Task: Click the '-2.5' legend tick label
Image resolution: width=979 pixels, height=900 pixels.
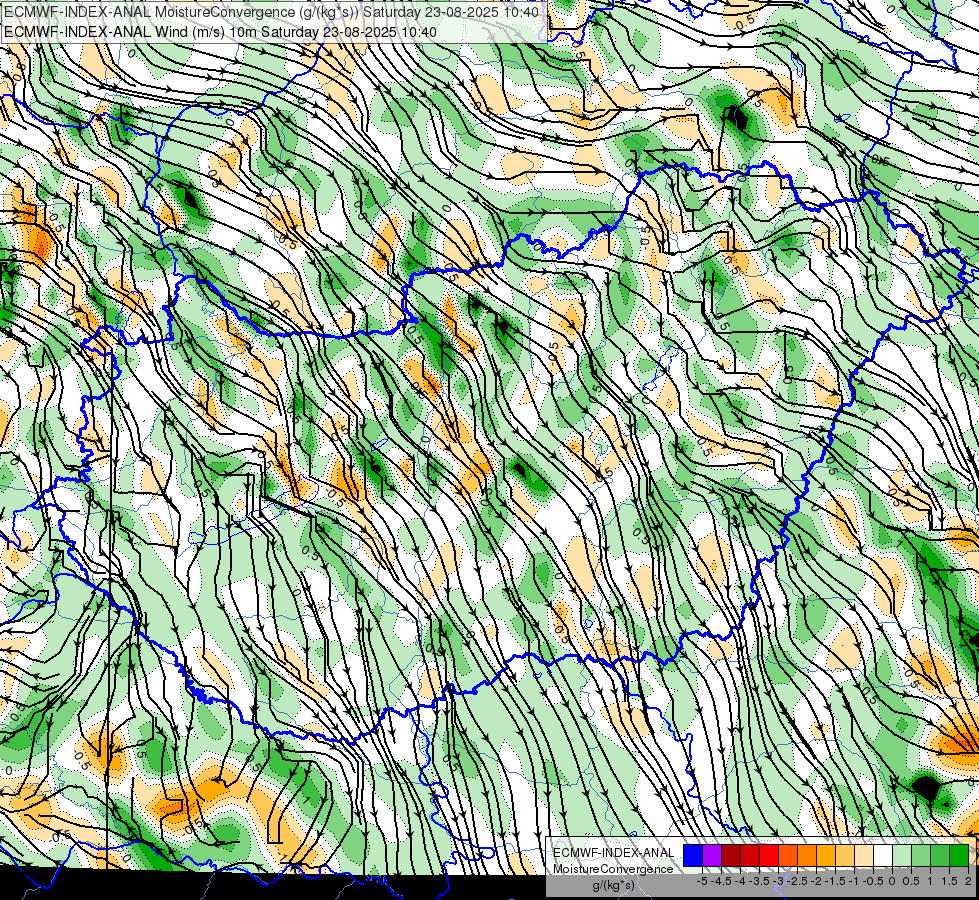Action: click(797, 881)
